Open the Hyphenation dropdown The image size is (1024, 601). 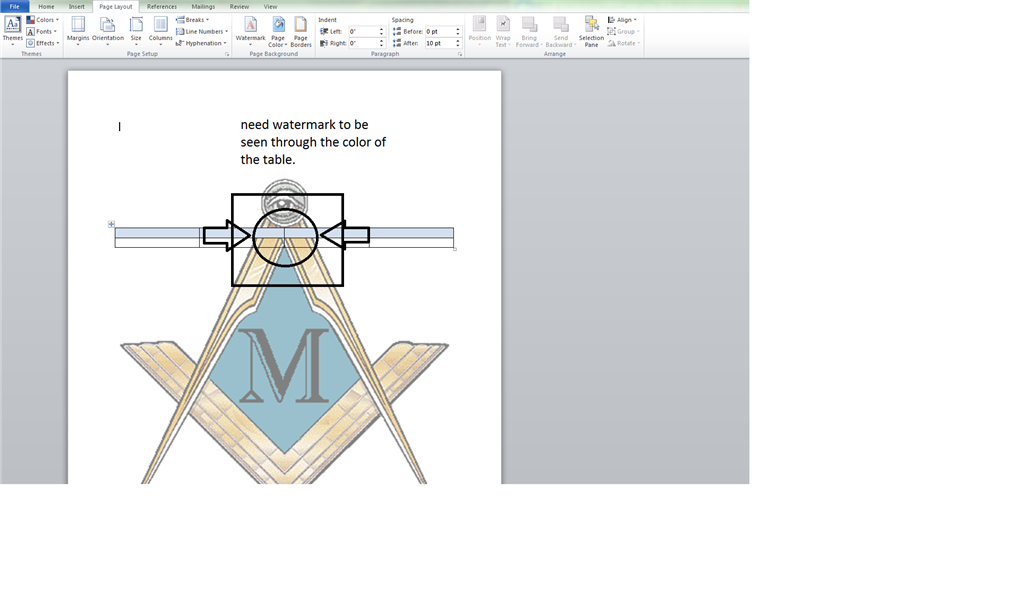point(201,43)
